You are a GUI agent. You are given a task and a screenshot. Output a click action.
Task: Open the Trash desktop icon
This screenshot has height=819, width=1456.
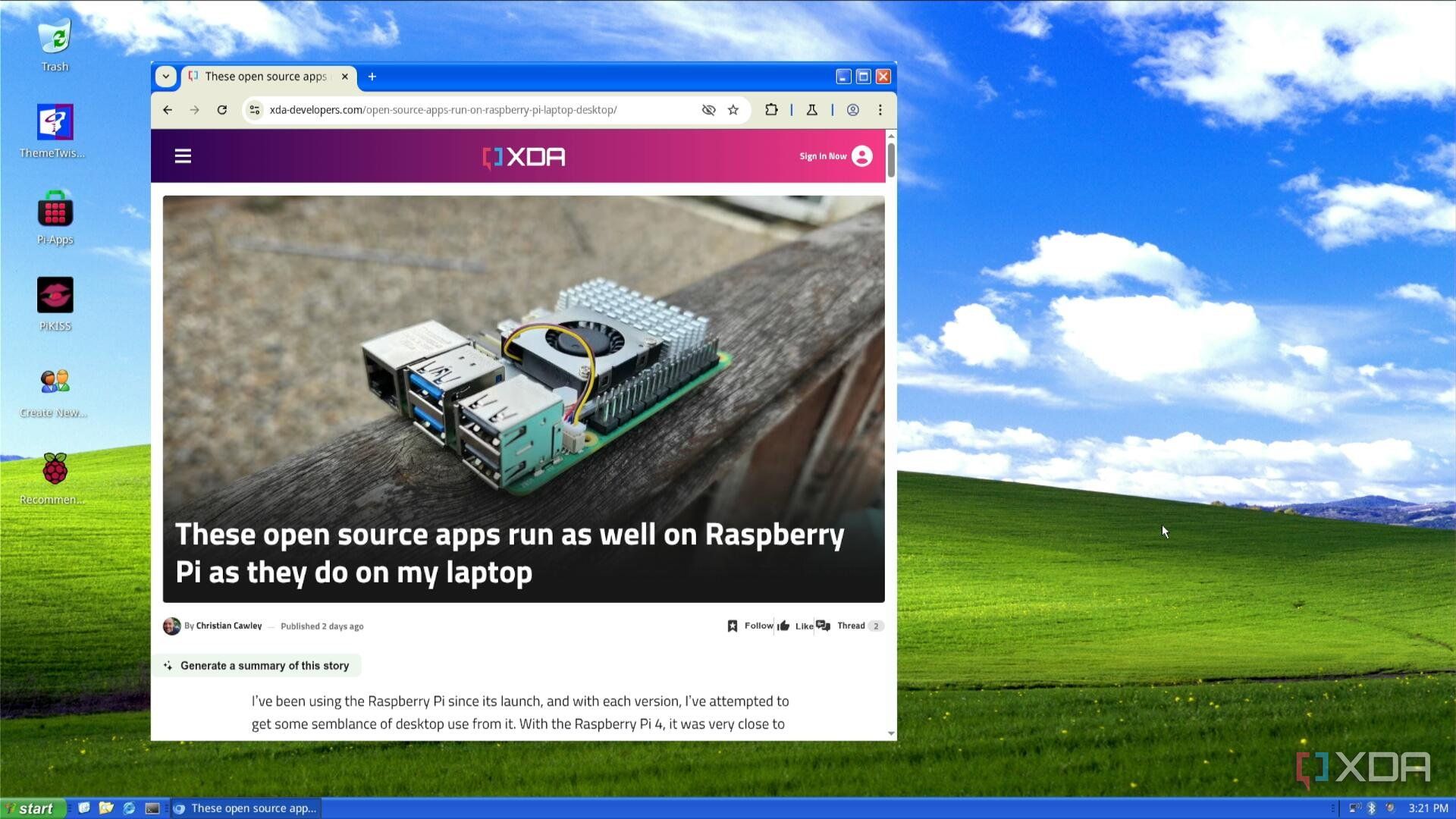(55, 45)
